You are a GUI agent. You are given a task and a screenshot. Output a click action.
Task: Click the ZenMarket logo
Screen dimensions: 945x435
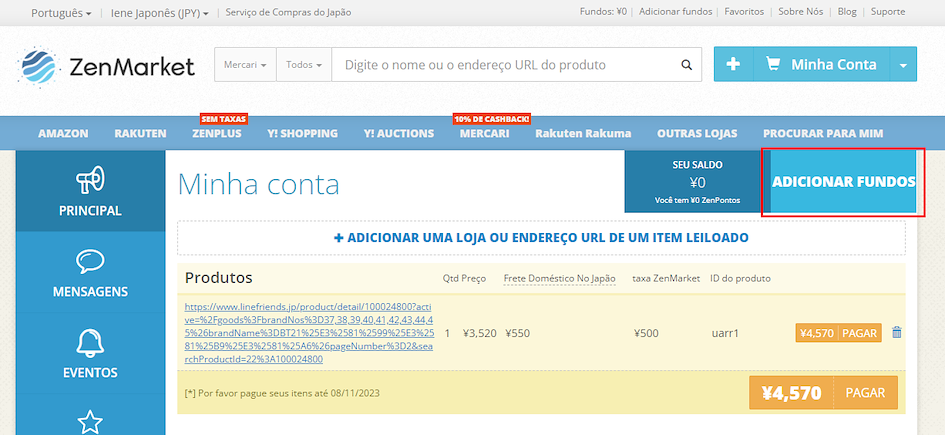tap(106, 66)
